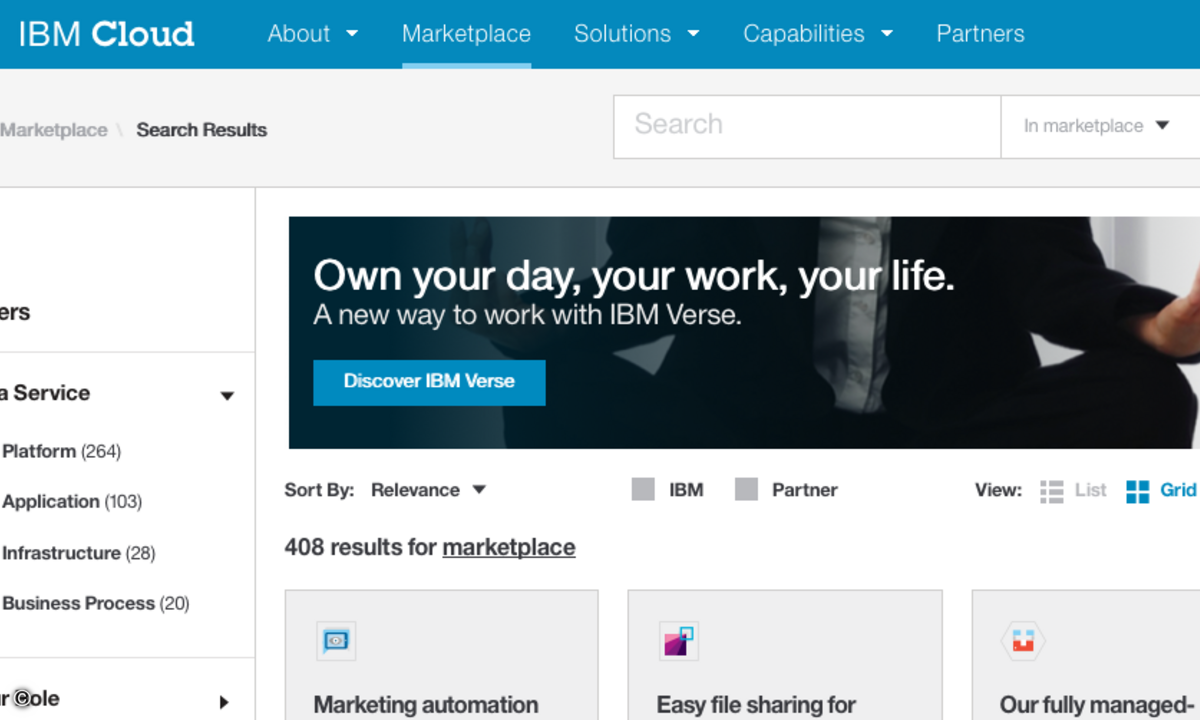Open the Sort By Relevance dropdown
Screen dimensions: 1200x720
coord(428,490)
